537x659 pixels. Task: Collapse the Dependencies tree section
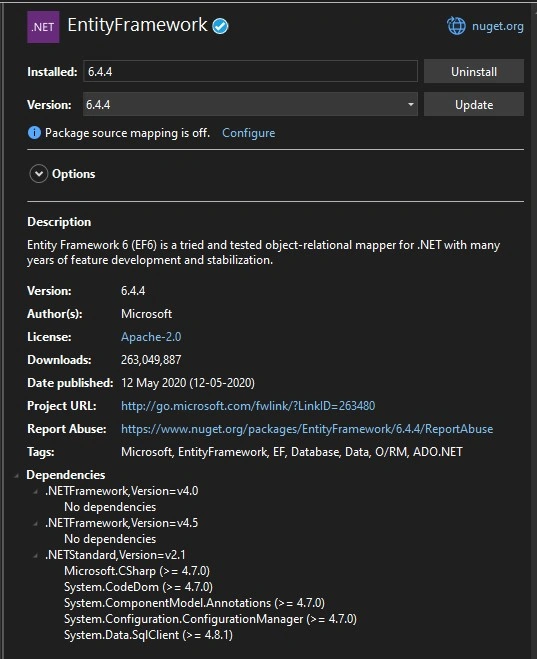coord(16,476)
